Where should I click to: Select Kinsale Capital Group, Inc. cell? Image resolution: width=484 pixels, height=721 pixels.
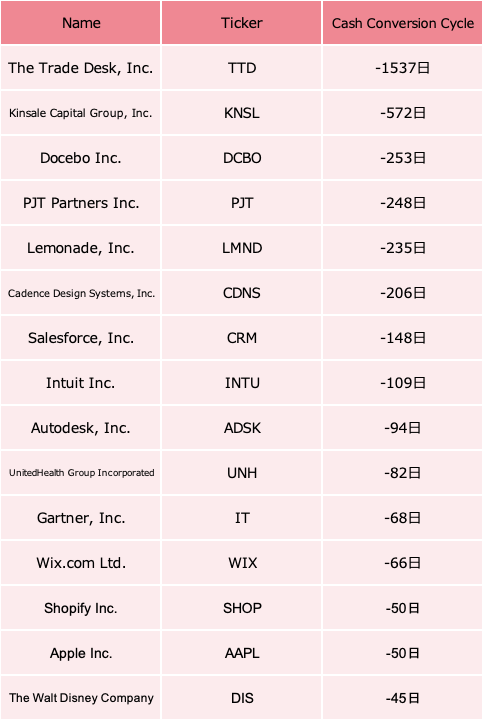click(81, 113)
